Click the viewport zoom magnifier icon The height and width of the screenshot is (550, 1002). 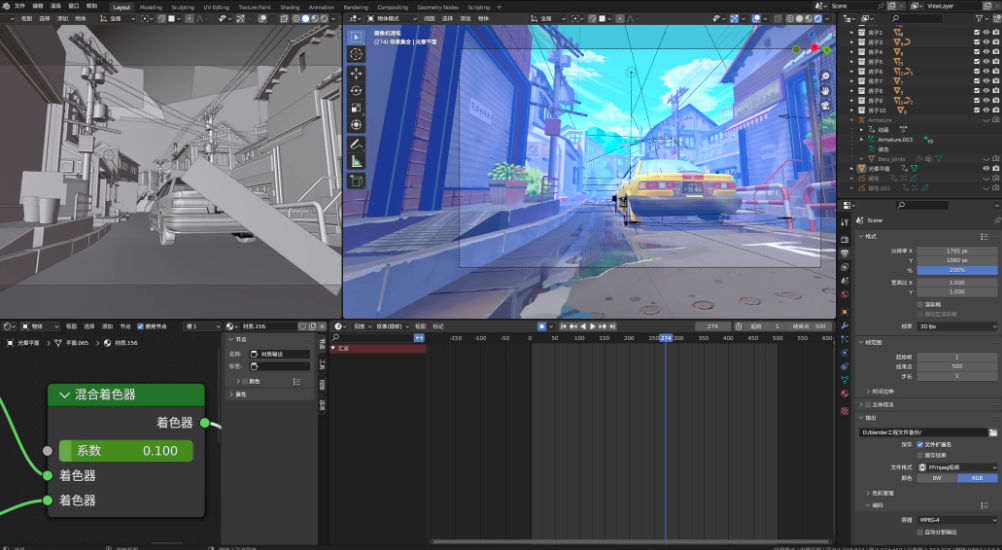coord(826,76)
